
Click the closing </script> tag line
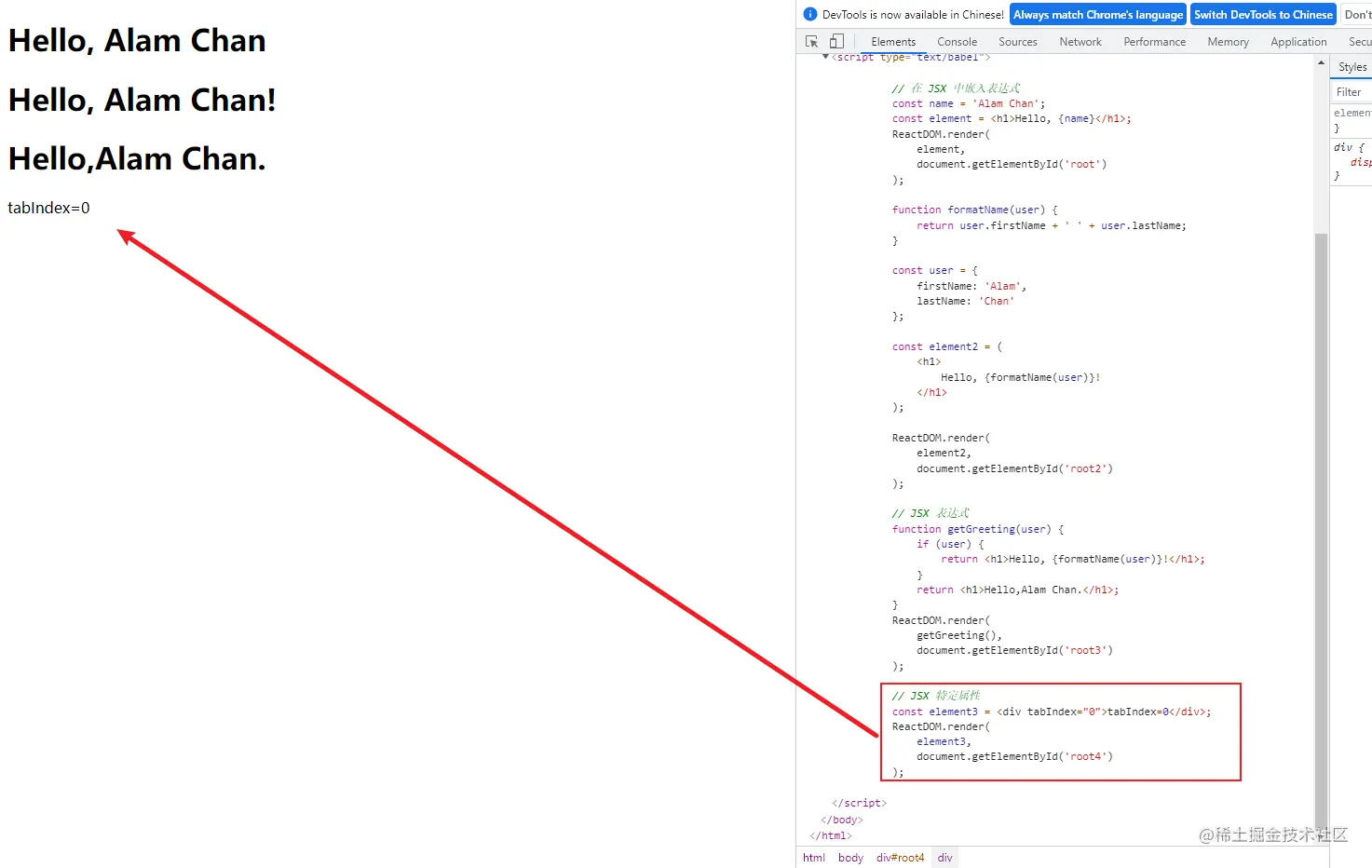click(x=859, y=803)
